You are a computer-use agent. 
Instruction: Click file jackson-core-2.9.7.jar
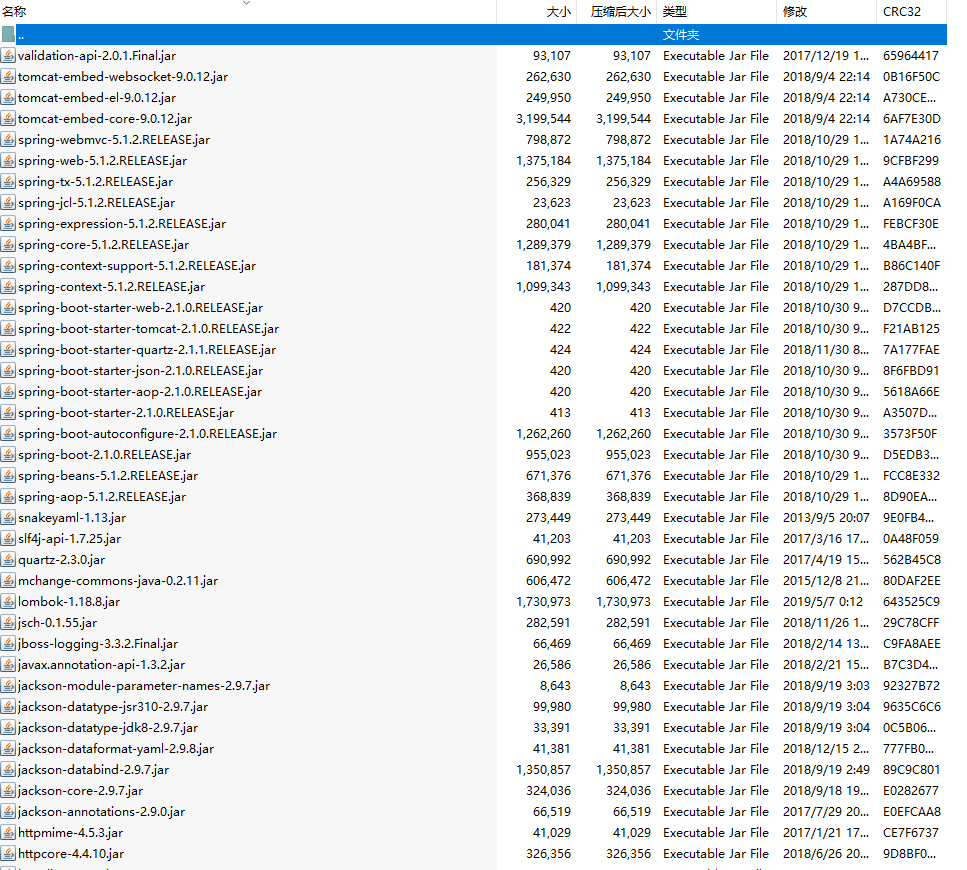pyautogui.click(x=80, y=790)
